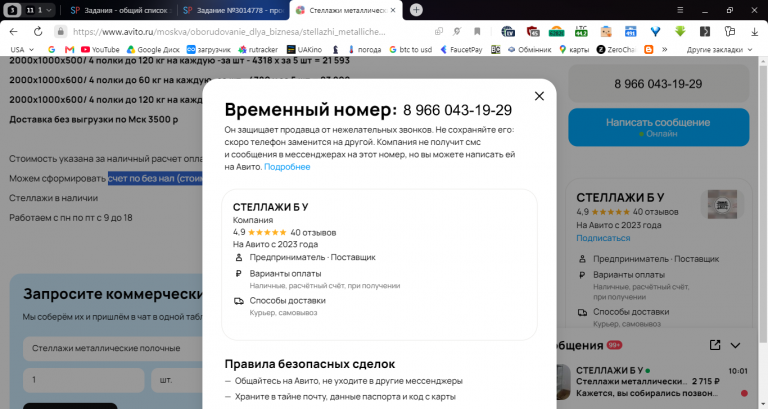Open the FaucetPay bookmark

tap(461, 49)
